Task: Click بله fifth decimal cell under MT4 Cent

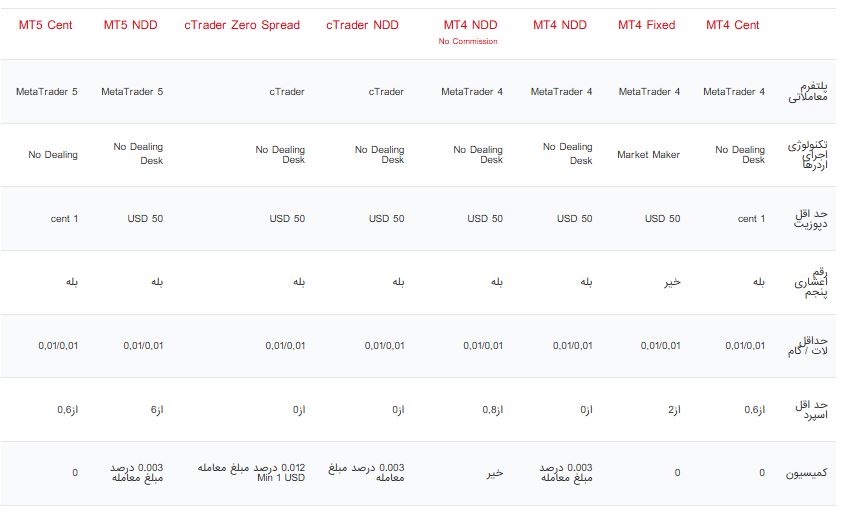Action: pos(759,282)
